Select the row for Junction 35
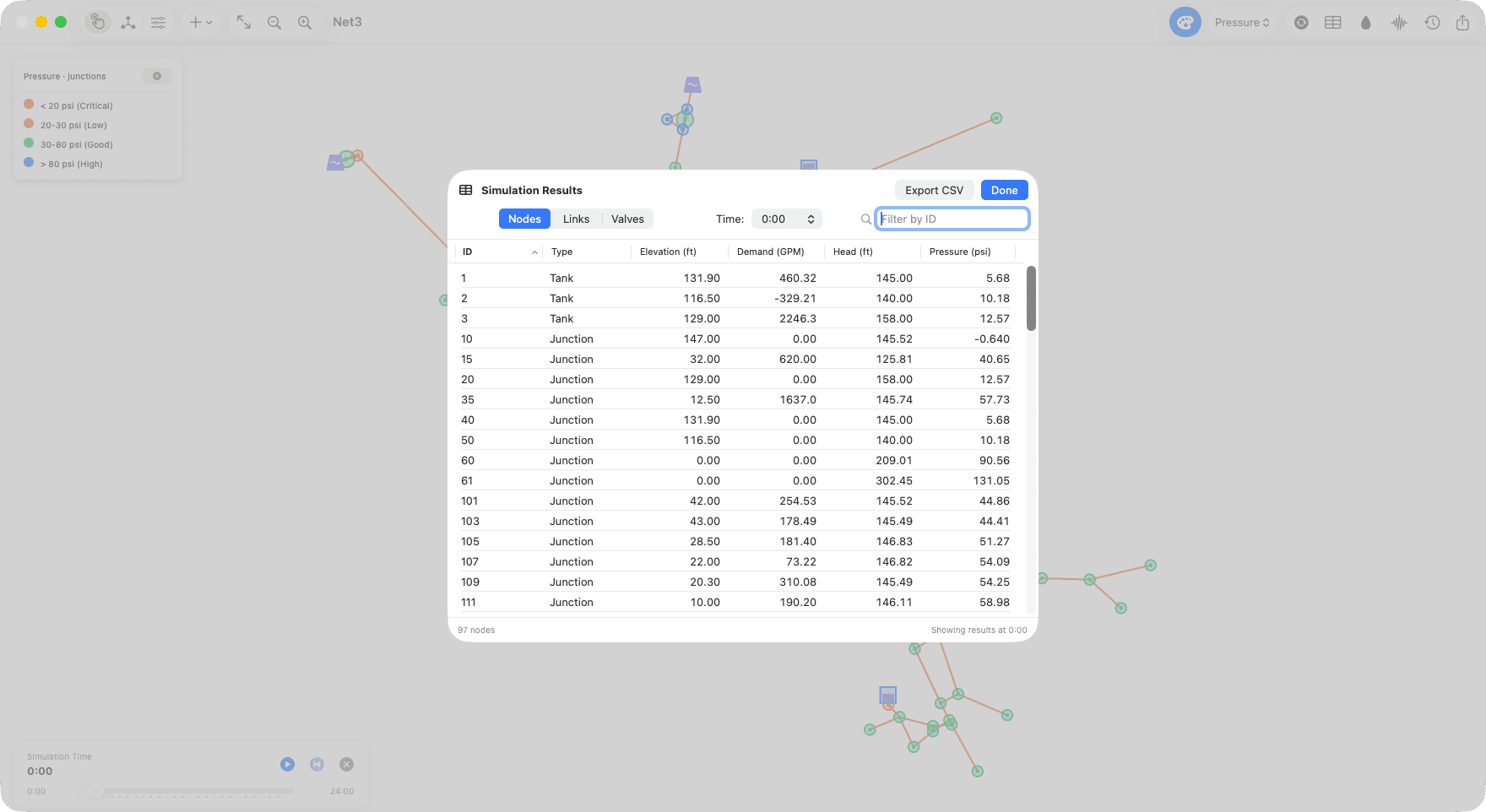Viewport: 1486px width, 812px height. click(735, 399)
